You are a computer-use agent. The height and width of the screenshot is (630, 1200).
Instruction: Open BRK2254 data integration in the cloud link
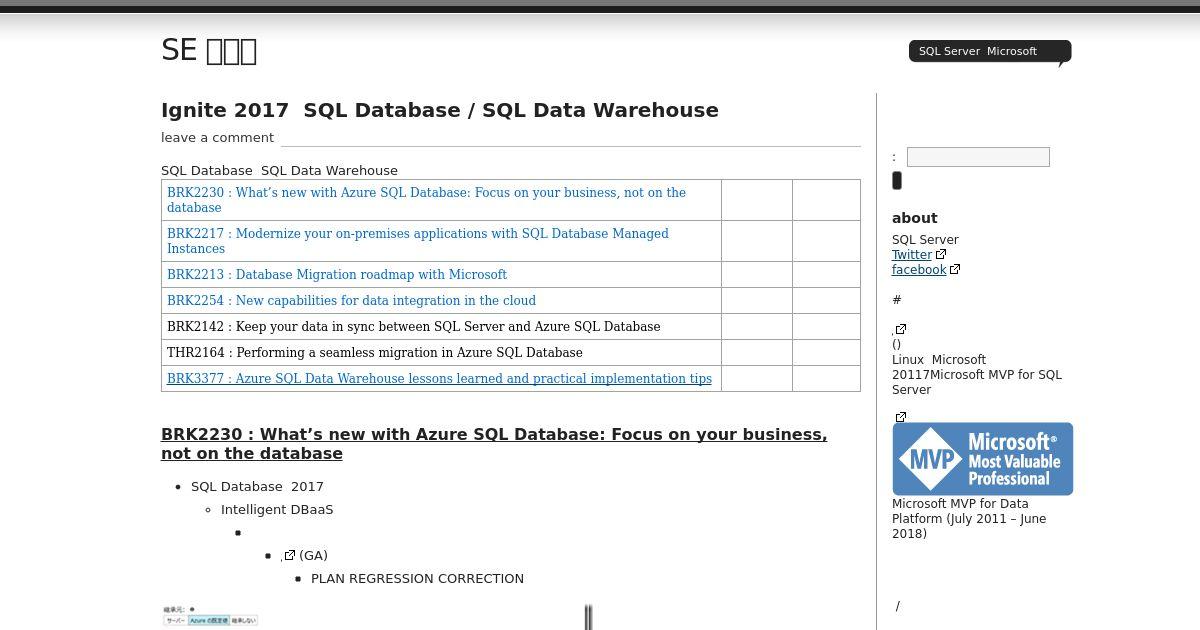(351, 300)
